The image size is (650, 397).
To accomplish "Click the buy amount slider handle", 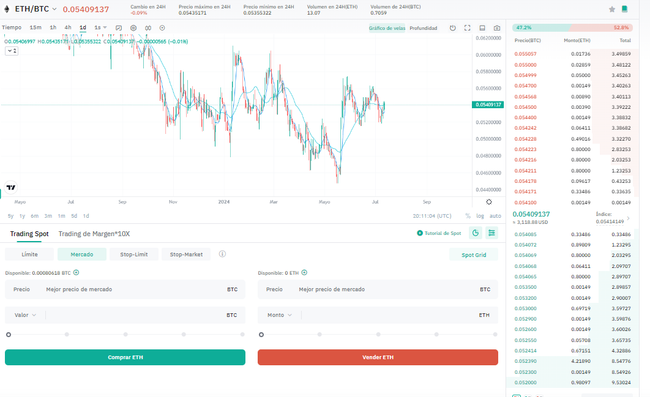I will tap(8, 334).
